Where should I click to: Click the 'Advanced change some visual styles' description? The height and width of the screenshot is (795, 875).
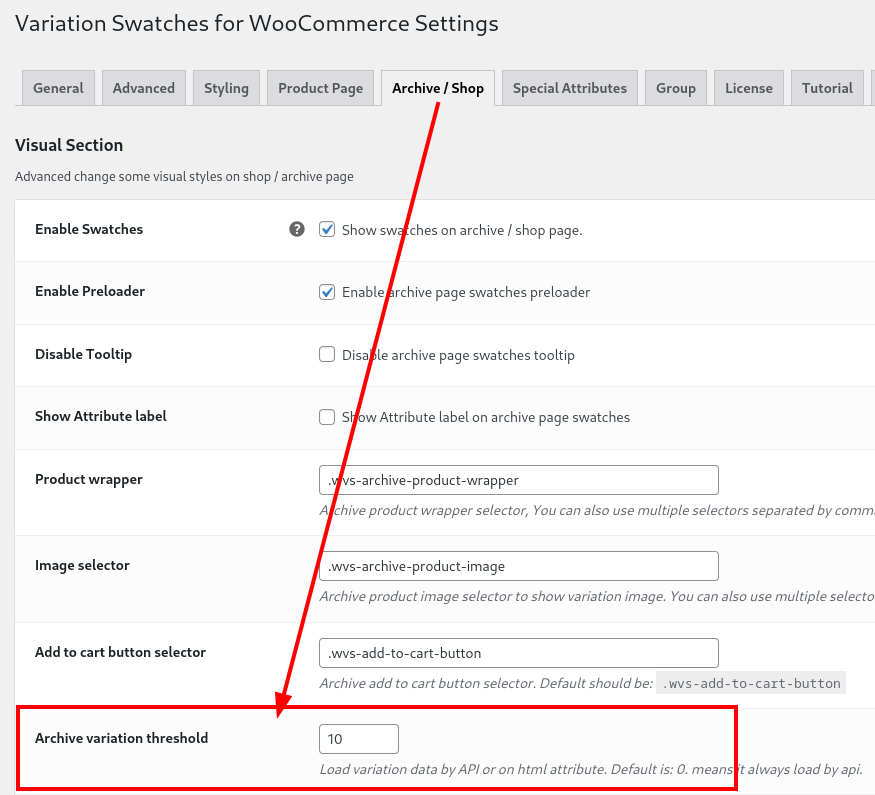coord(184,176)
